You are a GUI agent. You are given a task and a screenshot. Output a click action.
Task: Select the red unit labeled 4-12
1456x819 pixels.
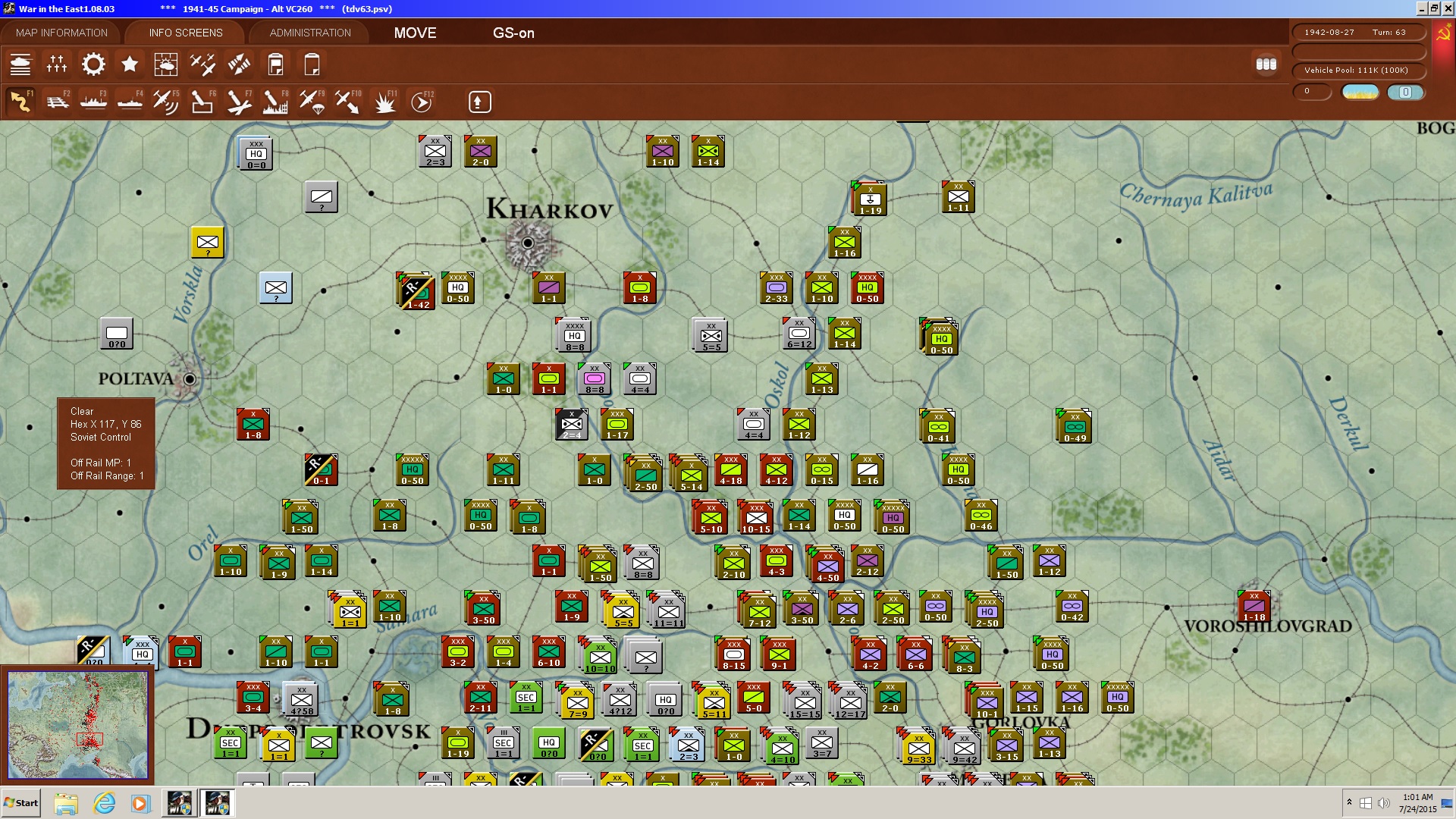coord(776,470)
